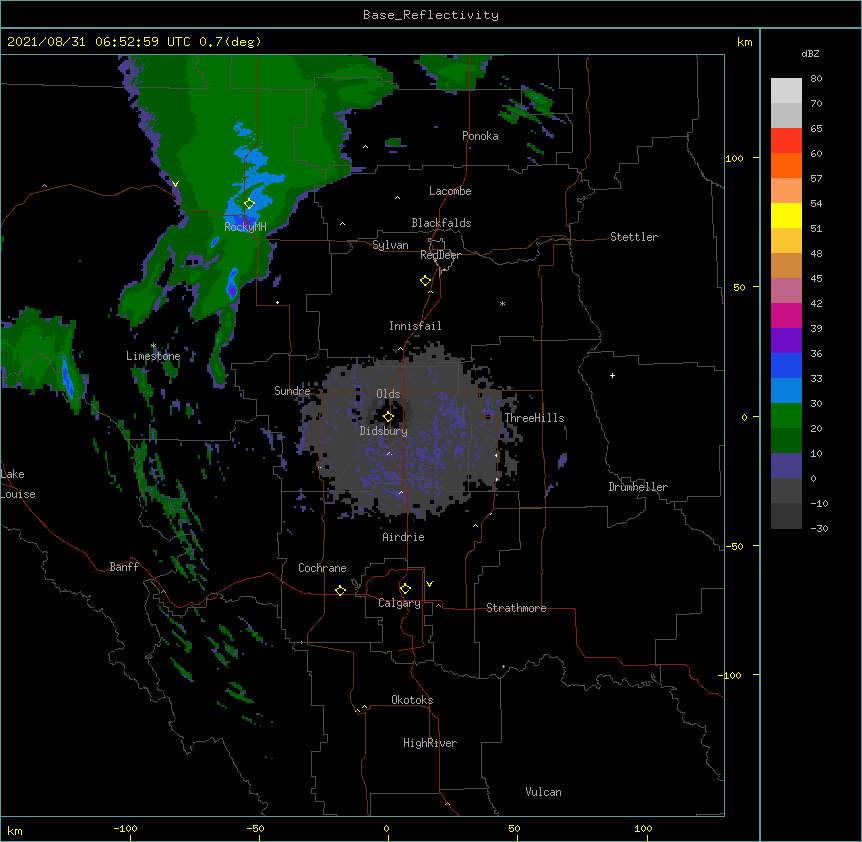The width and height of the screenshot is (862, 842).
Task: Click the -100 km tick on bottom axis
Action: (125, 828)
